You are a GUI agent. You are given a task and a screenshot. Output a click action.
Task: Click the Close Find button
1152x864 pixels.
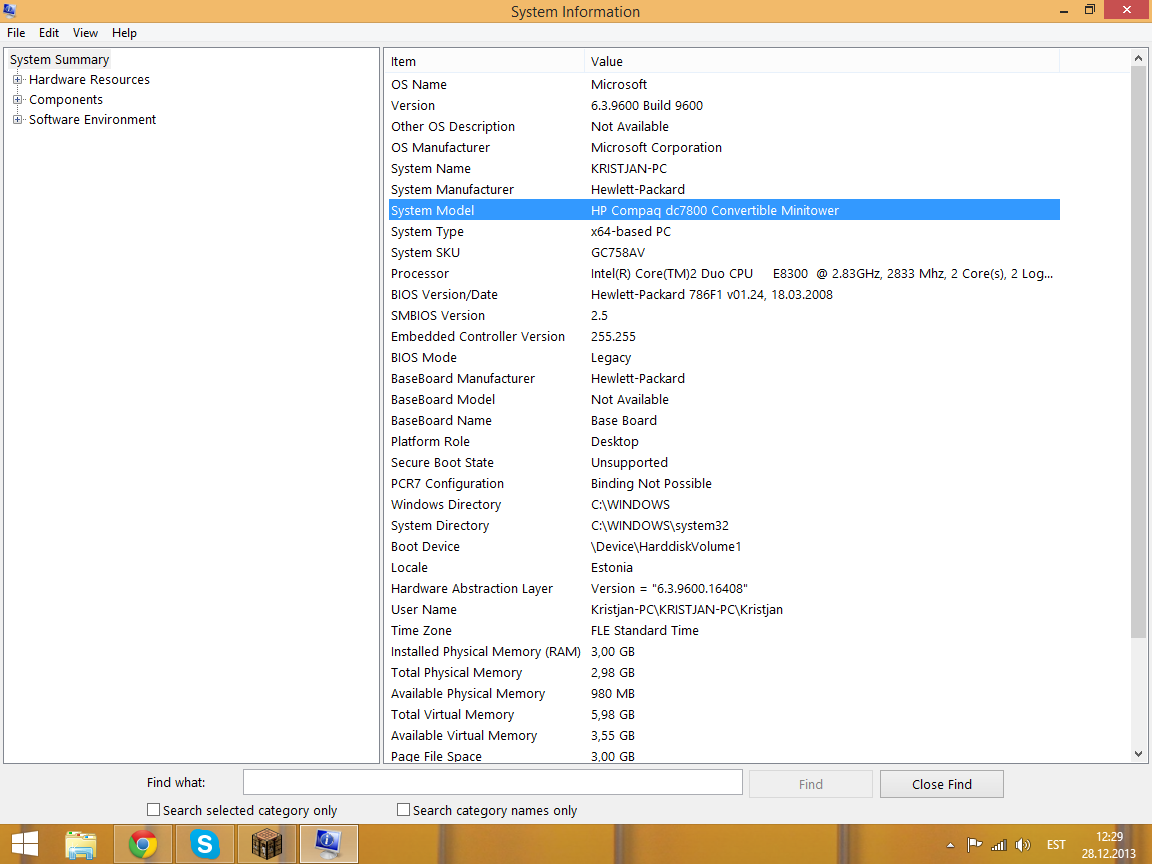[x=941, y=784]
